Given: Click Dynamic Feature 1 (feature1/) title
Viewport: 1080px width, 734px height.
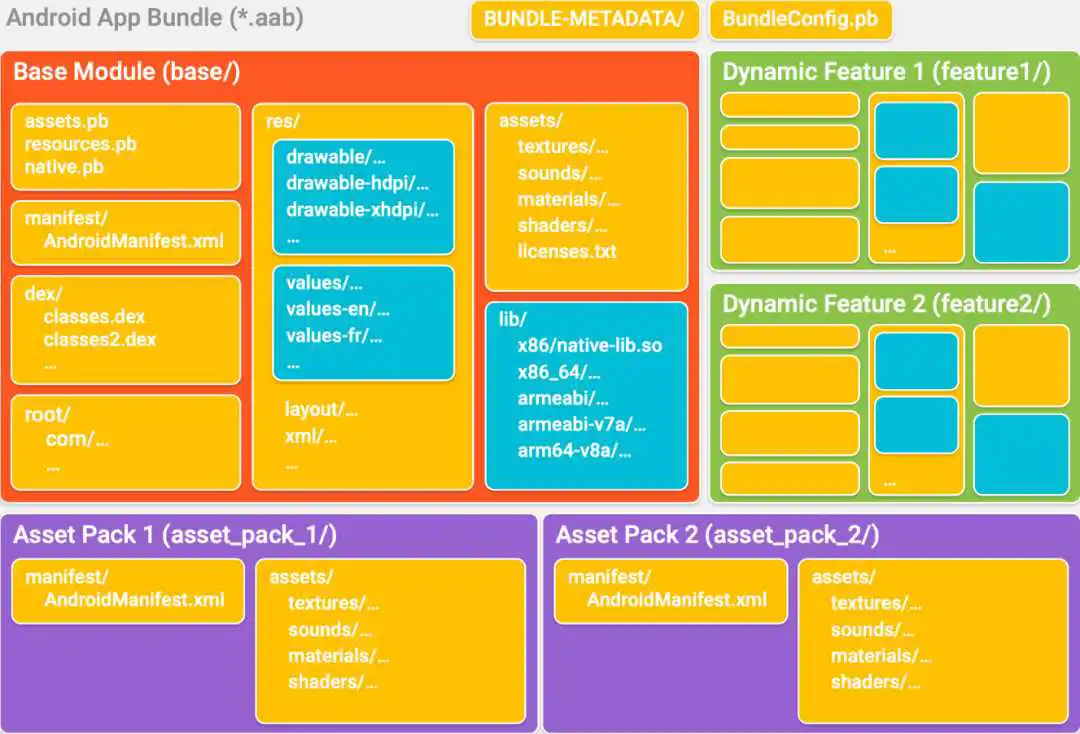Looking at the screenshot, I should point(886,72).
